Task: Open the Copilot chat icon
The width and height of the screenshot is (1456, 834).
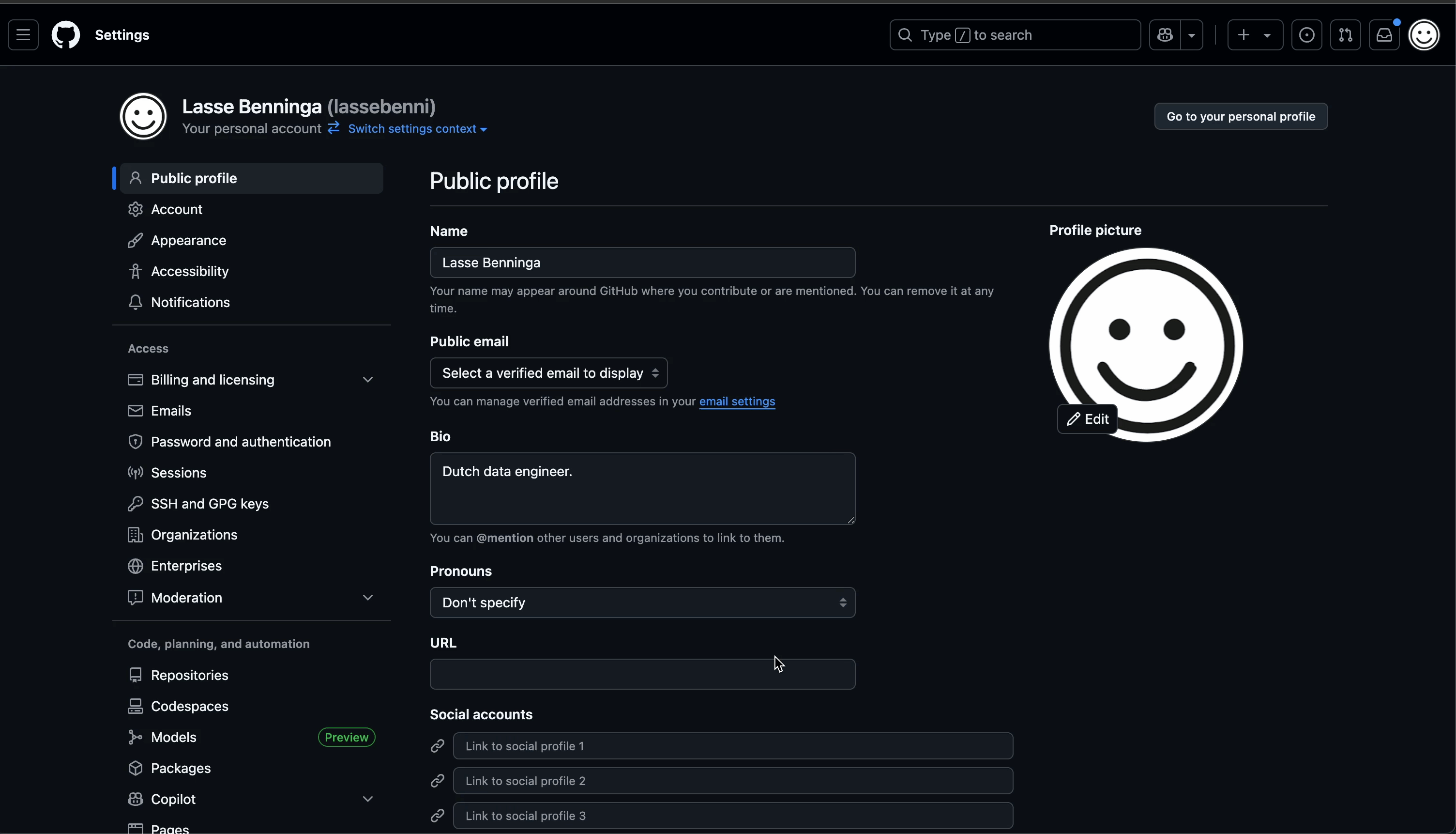Action: (1165, 35)
